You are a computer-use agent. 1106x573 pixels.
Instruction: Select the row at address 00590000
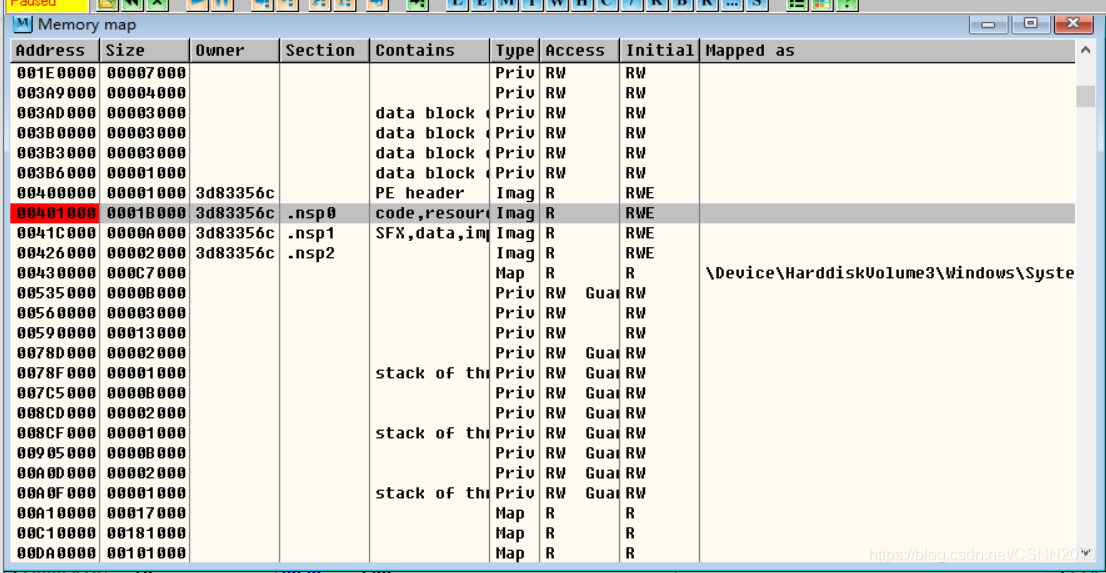pyautogui.click(x=543, y=332)
